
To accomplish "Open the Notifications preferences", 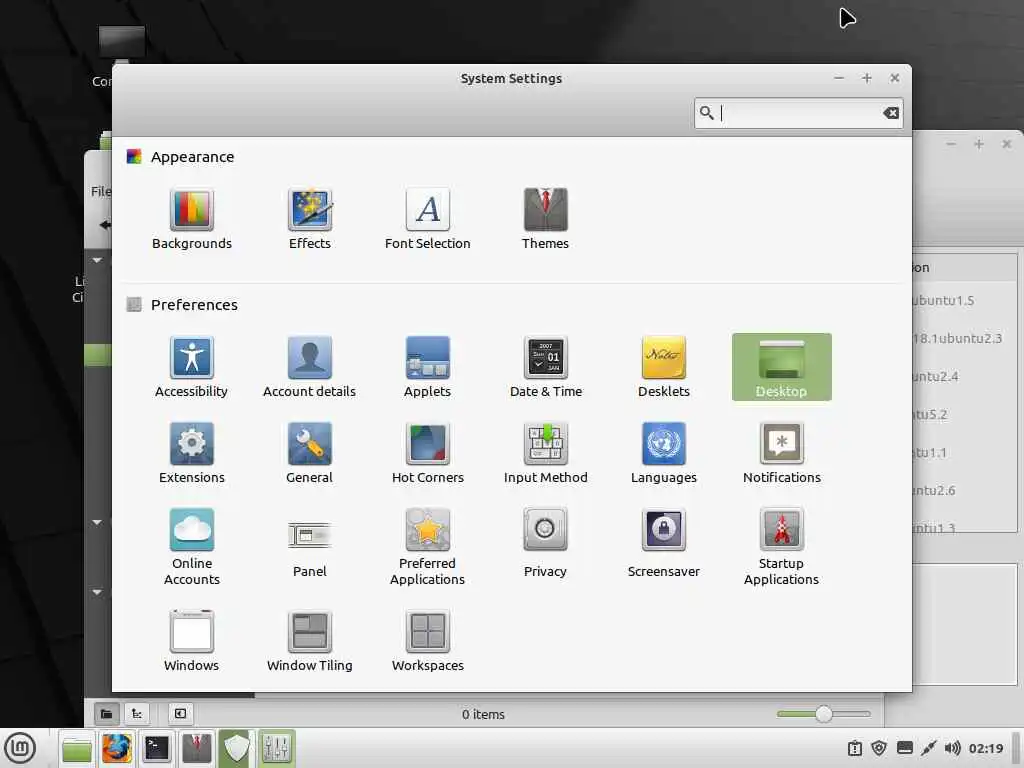I will click(782, 453).
